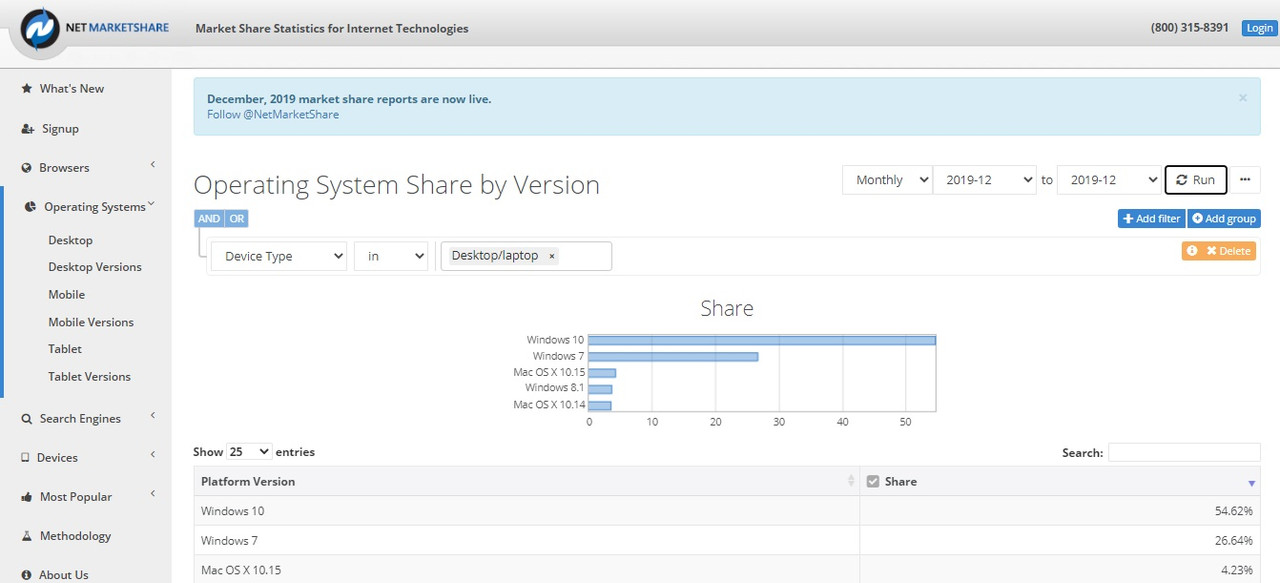Click the NetMarketShare logo icon
The width and height of the screenshot is (1280, 583).
tap(39, 28)
